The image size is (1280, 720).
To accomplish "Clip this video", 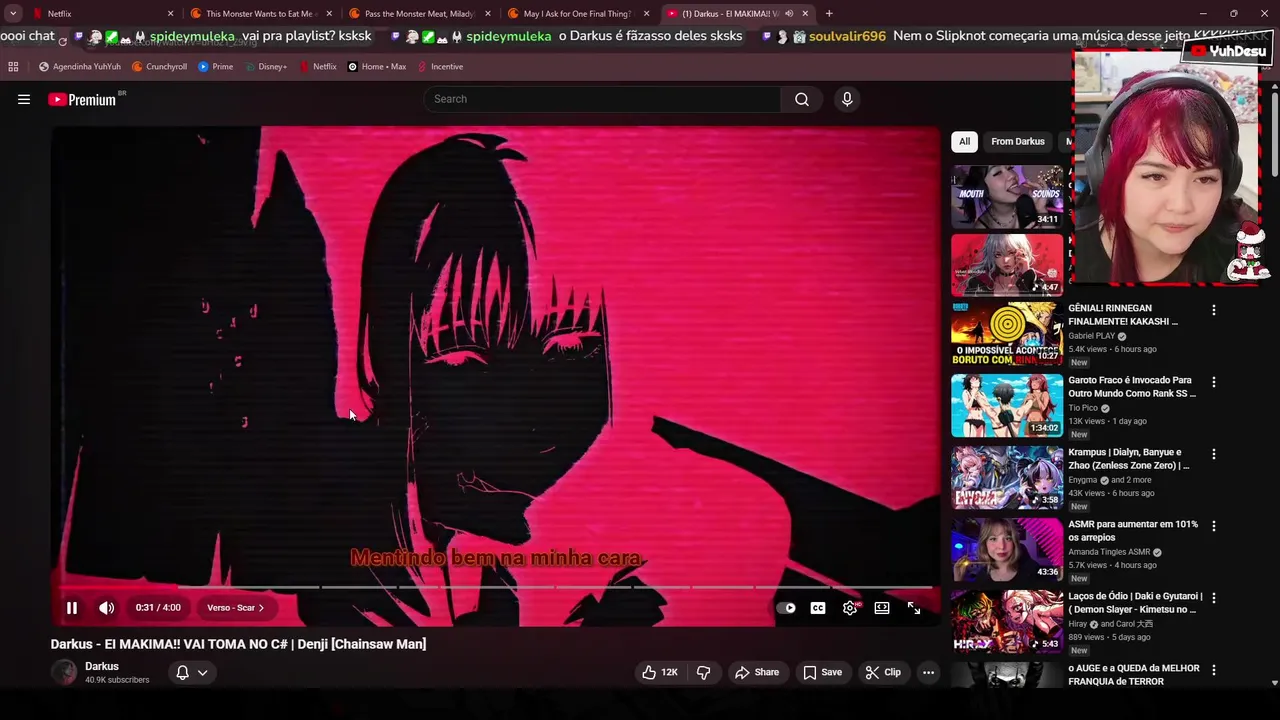I will (x=883, y=672).
